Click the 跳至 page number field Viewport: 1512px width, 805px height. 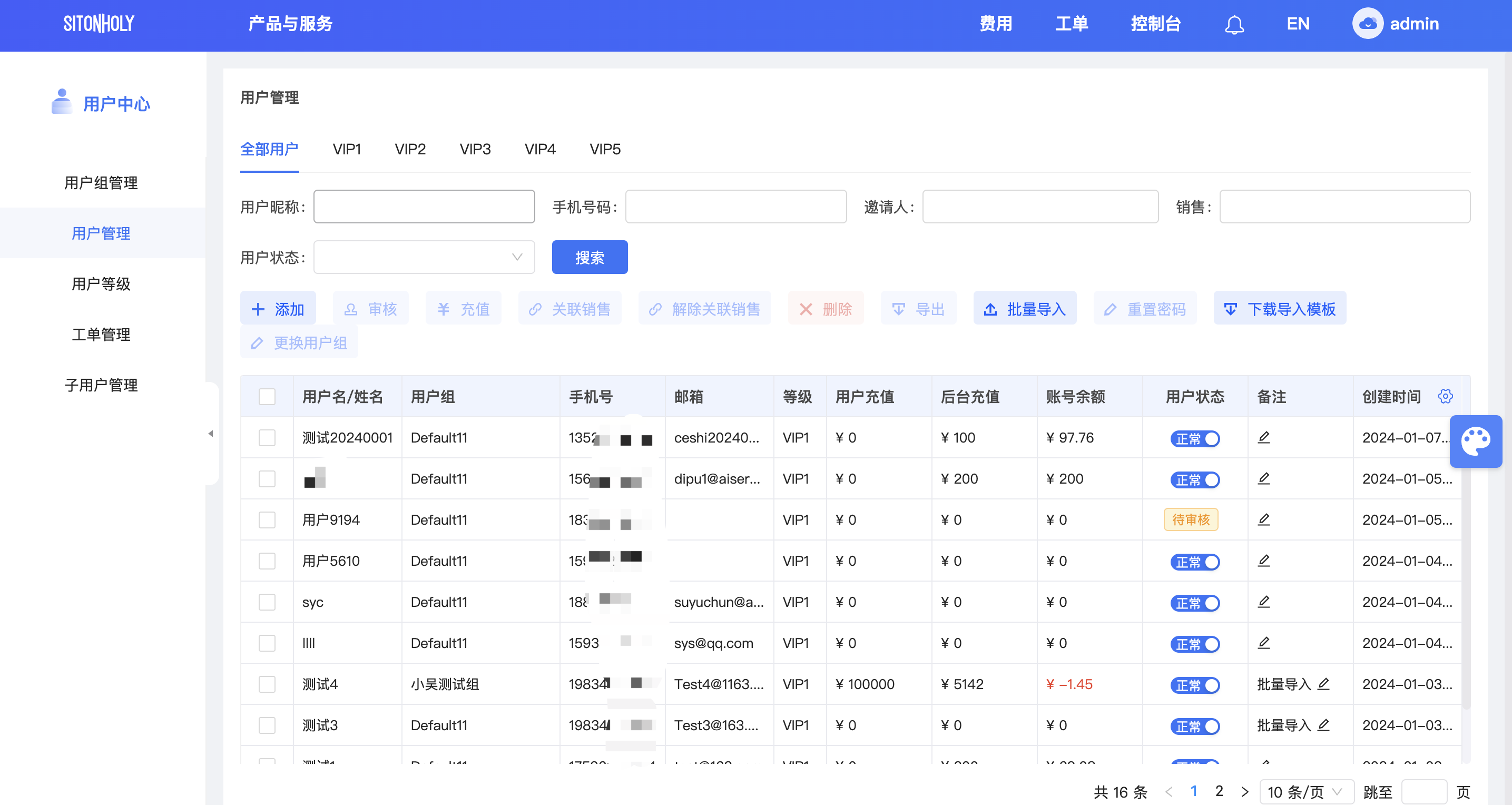click(x=1424, y=792)
